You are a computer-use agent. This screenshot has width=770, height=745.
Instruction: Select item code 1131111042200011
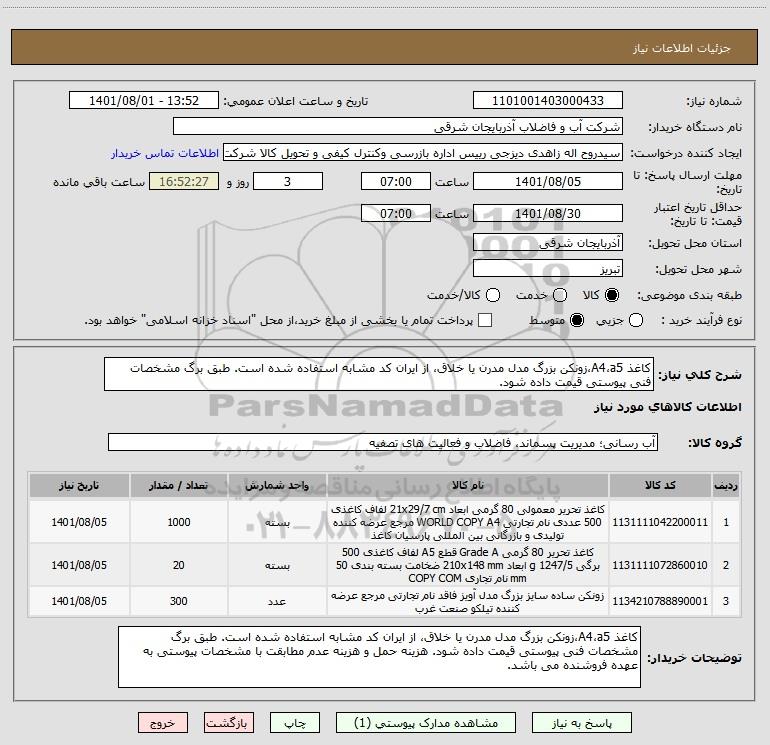point(660,522)
